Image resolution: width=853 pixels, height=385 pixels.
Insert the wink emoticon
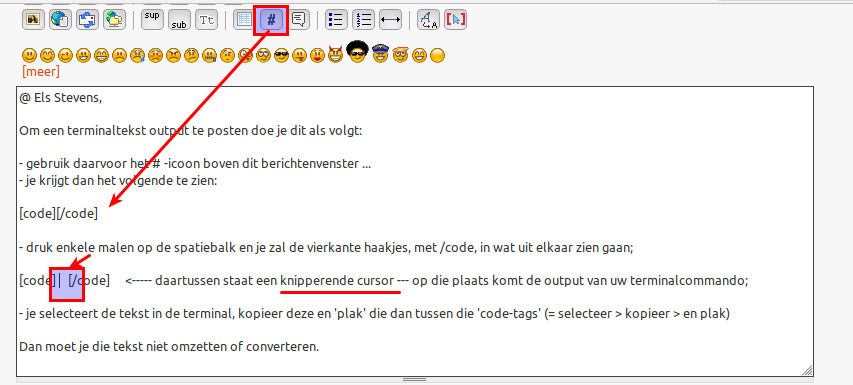(x=65, y=55)
